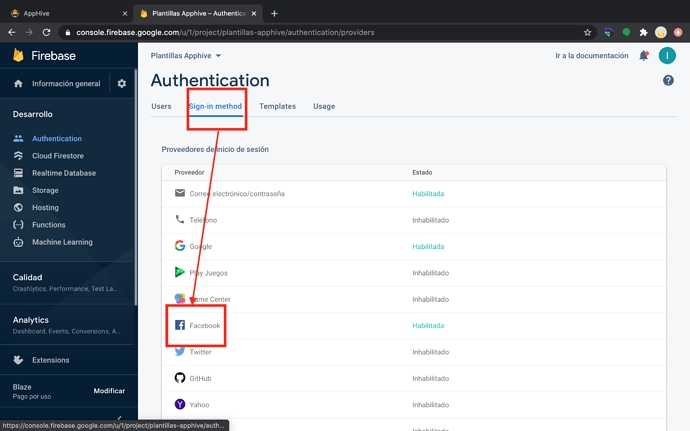Open project settings gear icon
690x431 pixels.
point(122,84)
